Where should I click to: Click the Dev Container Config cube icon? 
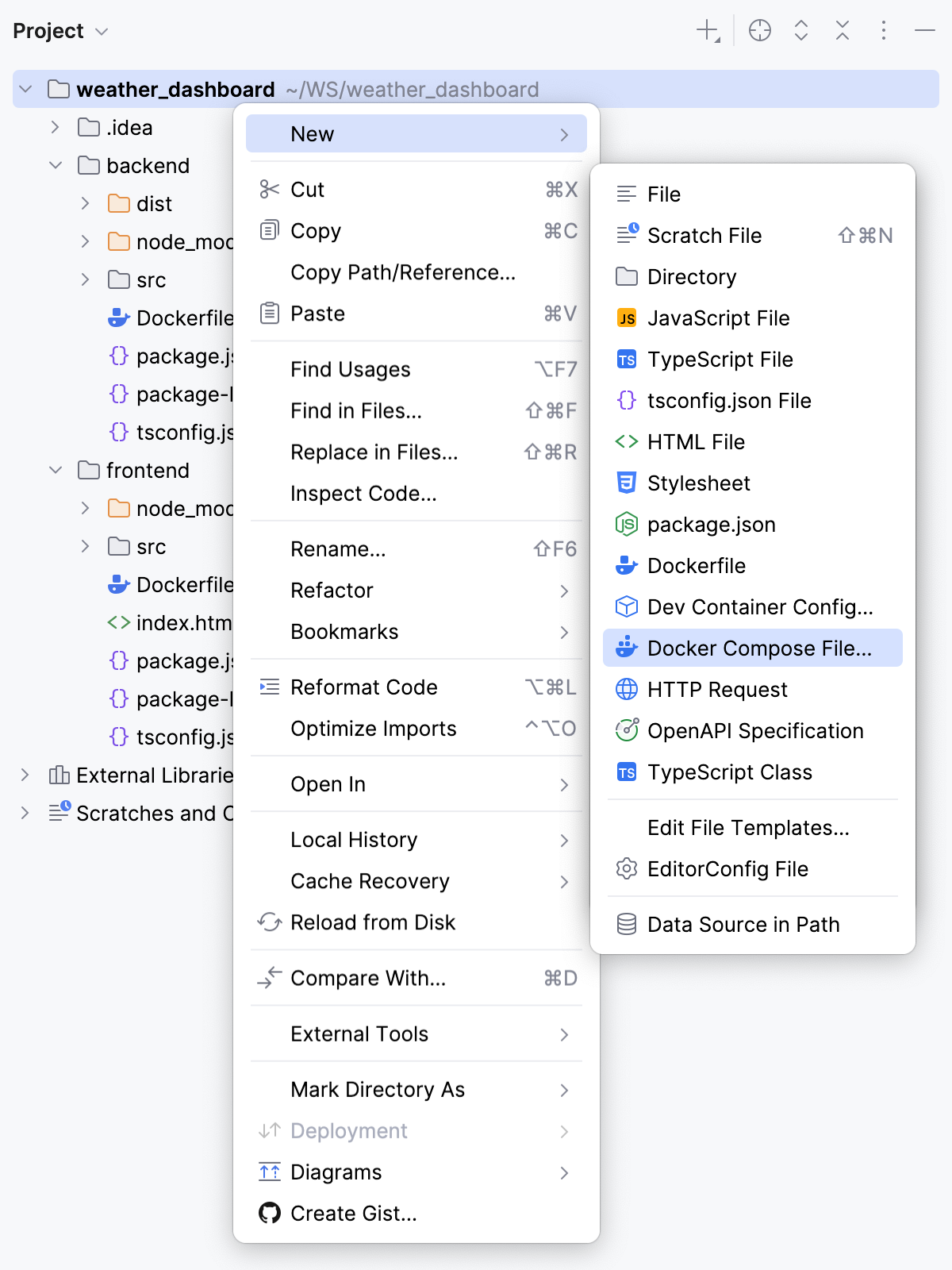click(627, 606)
